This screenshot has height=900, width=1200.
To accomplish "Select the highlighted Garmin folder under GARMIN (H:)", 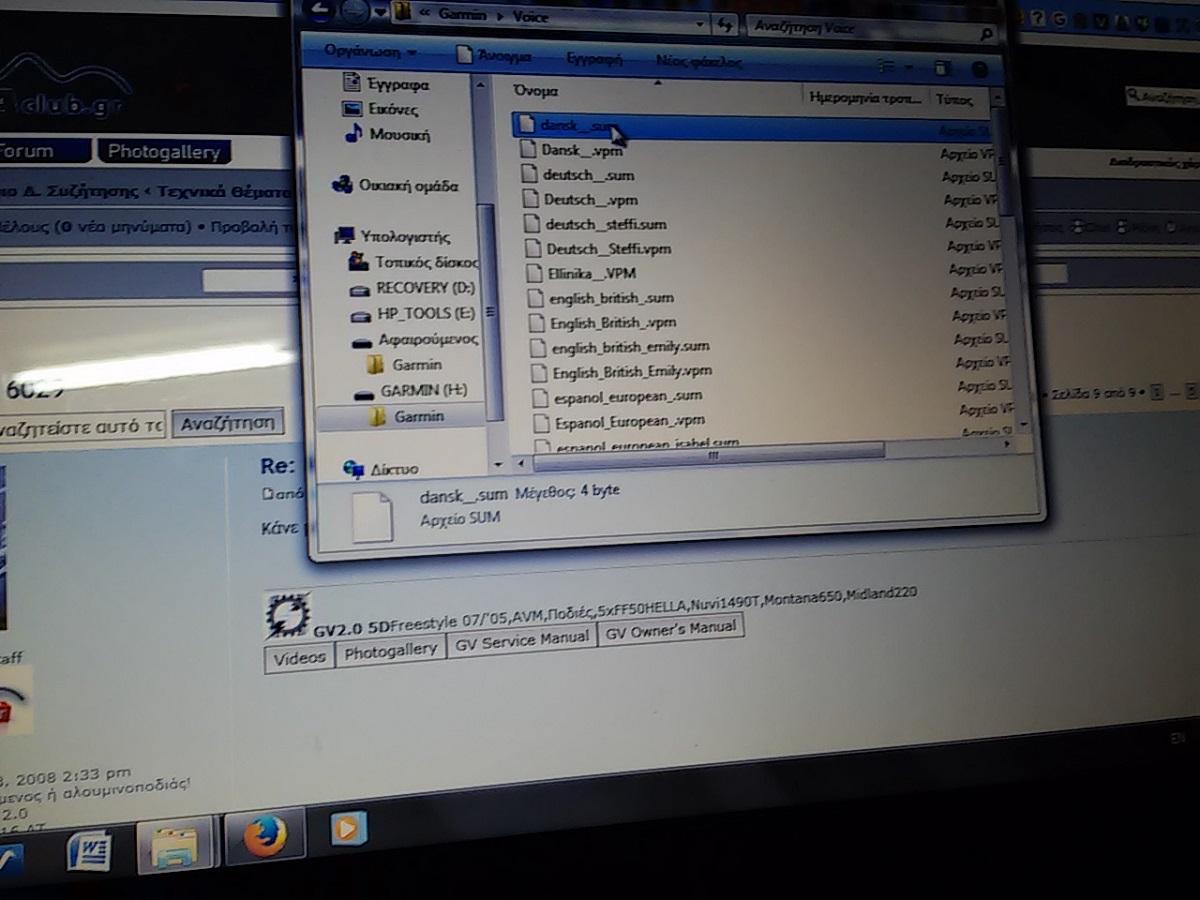I will 407,416.
